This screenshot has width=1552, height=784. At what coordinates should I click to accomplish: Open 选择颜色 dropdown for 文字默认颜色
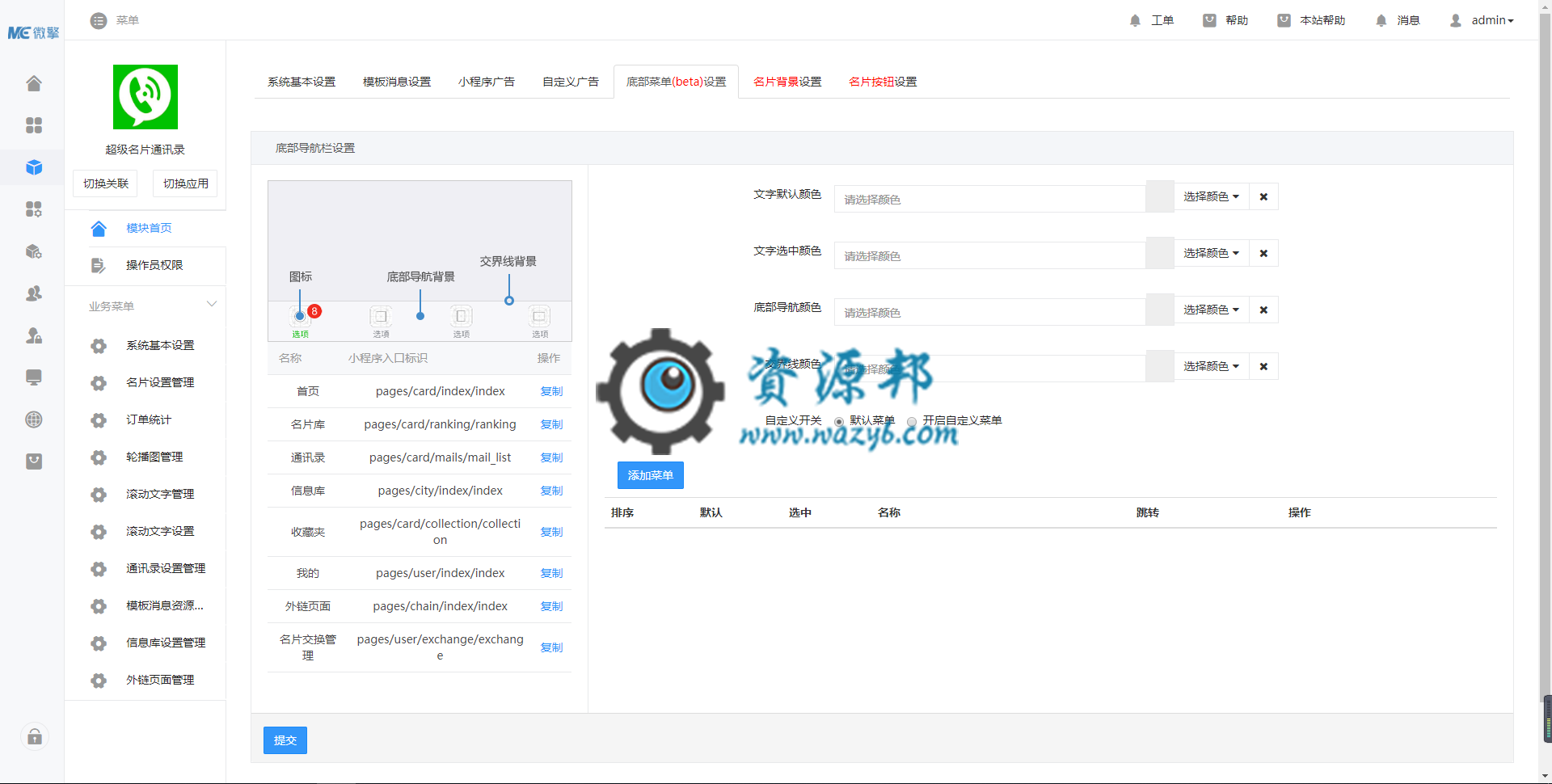pyautogui.click(x=1211, y=196)
